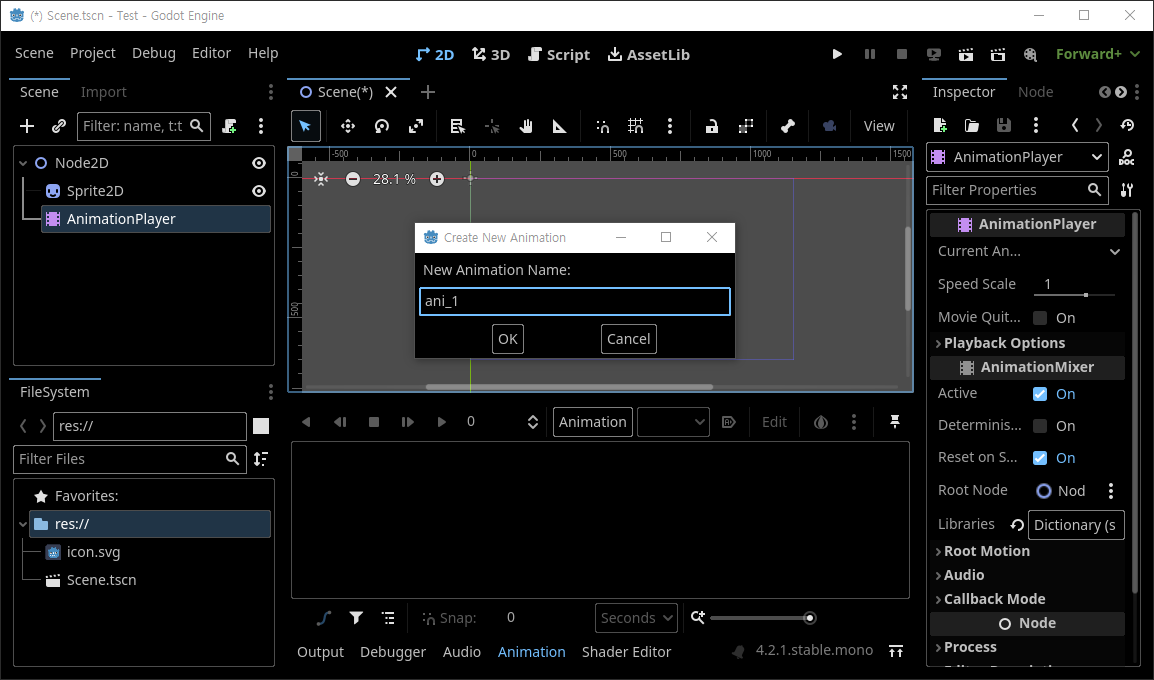Viewport: 1154px width, 680px height.
Task: Toggle bezier curve editor icon
Action: coord(324,618)
